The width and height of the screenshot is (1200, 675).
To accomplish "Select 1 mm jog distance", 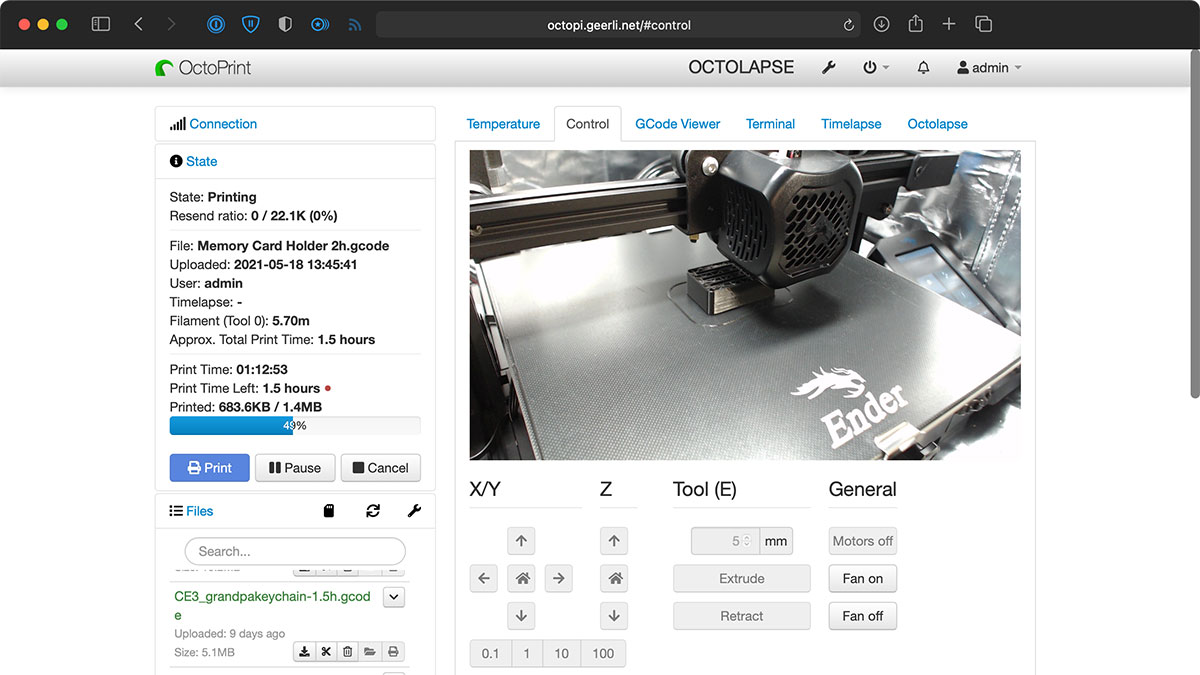I will pyautogui.click(x=527, y=653).
